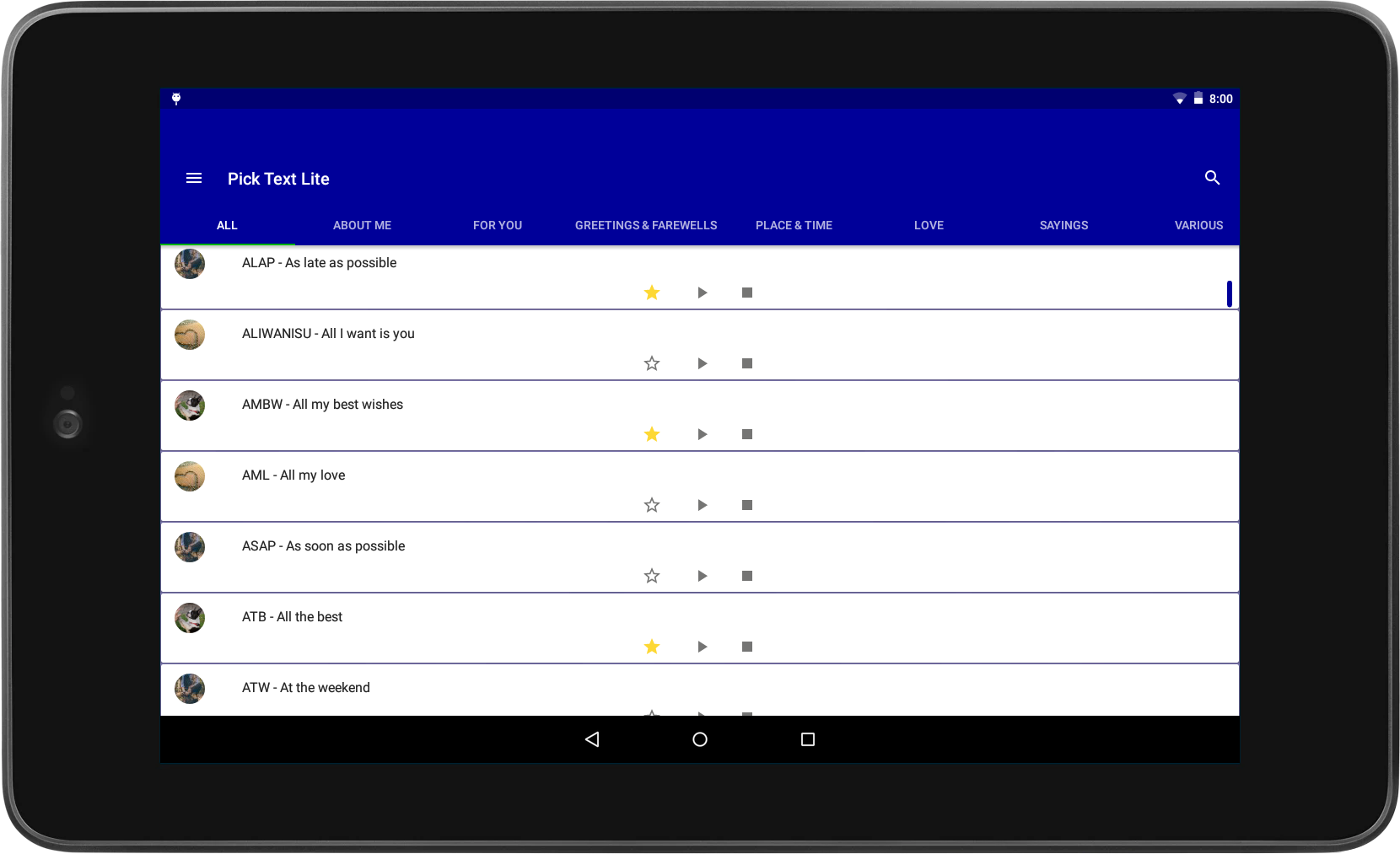
Task: Add ASAP to favorites with star
Action: [652, 576]
